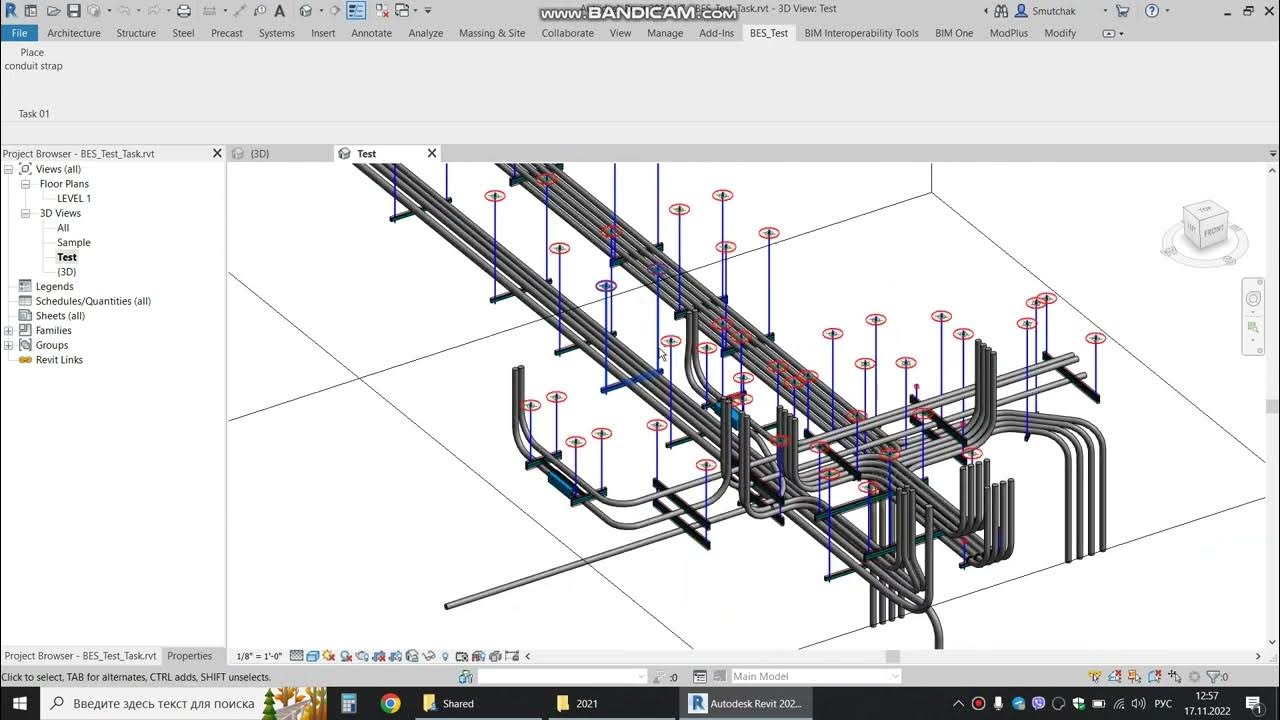Toggle Select Links icon in status bar

pos(1093,677)
